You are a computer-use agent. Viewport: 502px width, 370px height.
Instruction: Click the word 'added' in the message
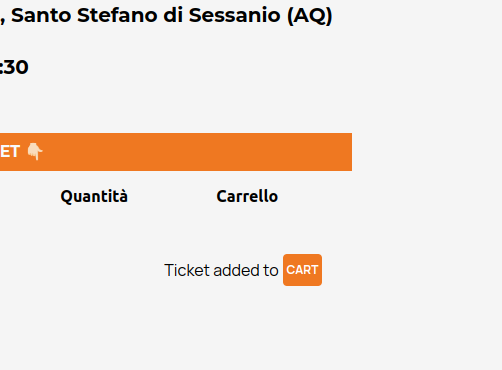pos(237,270)
